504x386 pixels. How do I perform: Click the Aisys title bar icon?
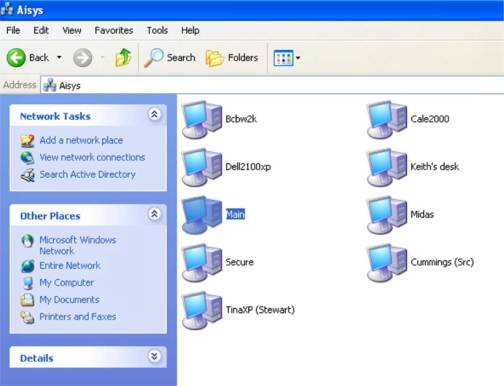pyautogui.click(x=7, y=10)
